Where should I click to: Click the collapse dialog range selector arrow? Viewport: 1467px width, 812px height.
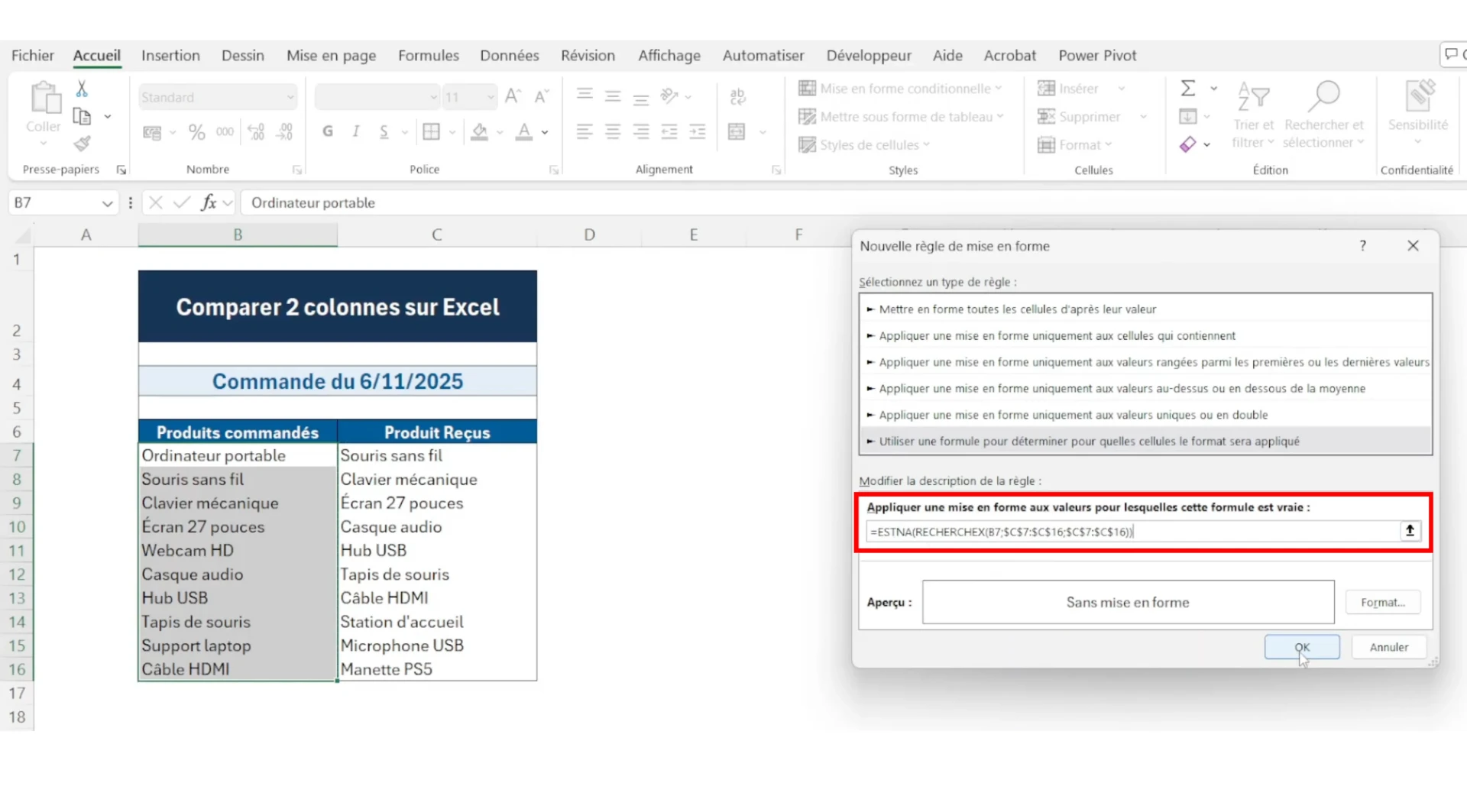[x=1410, y=531]
